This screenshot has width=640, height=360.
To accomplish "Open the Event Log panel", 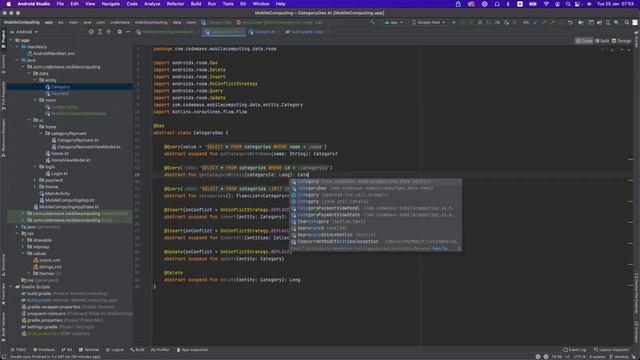I will coord(574,350).
